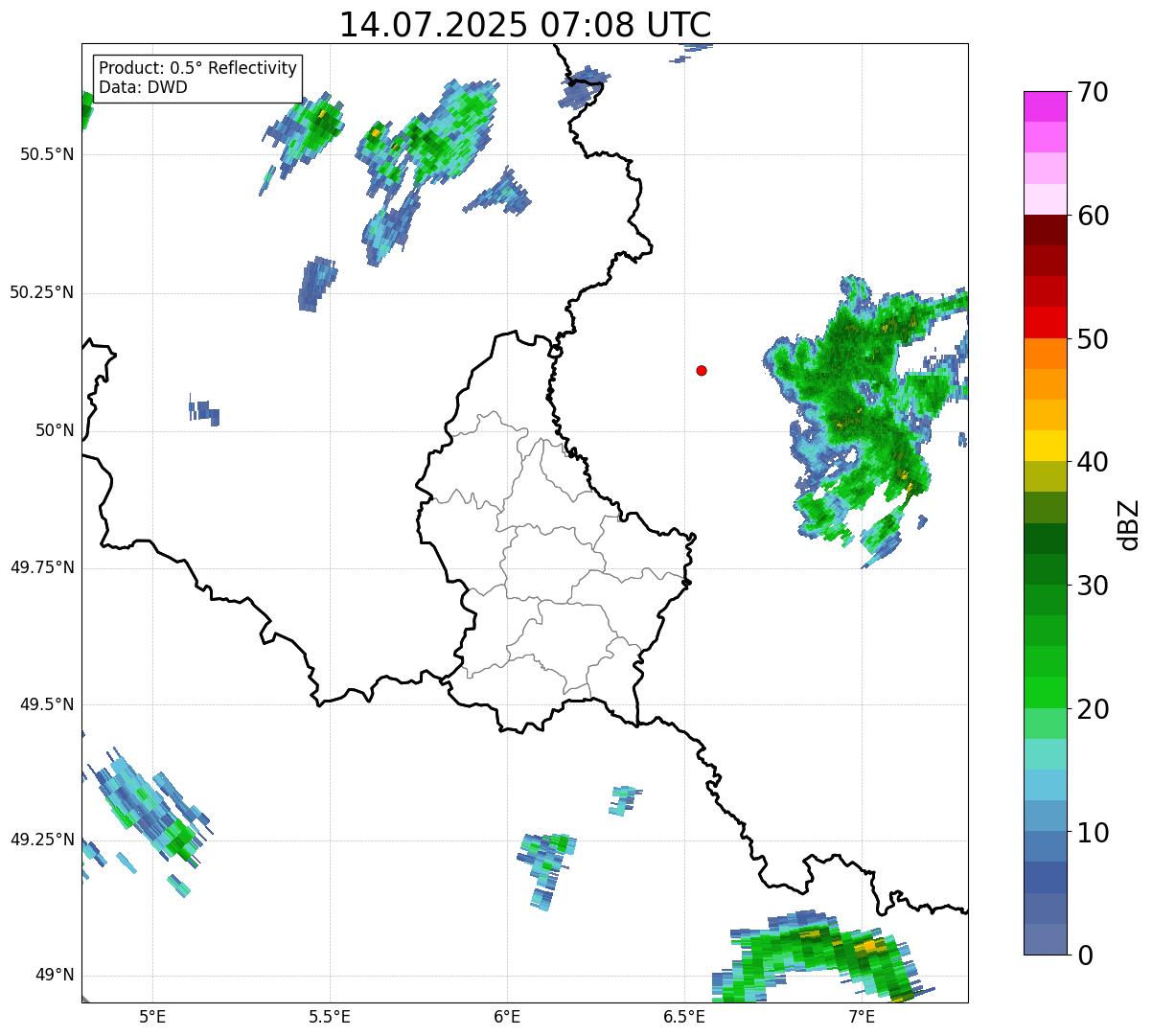Pick the greyish-blue bottom swatch above 0
Viewport: 1152px width, 1036px height.
tap(1045, 939)
